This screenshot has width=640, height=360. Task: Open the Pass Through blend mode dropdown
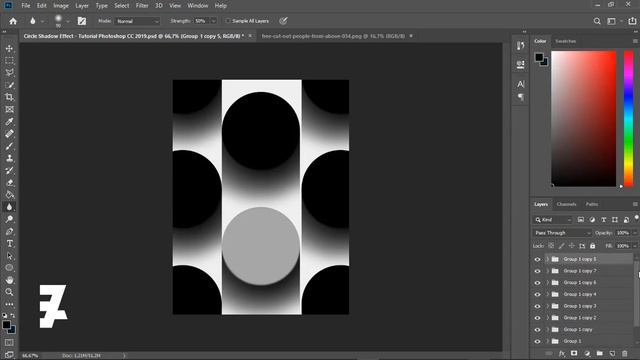point(562,233)
